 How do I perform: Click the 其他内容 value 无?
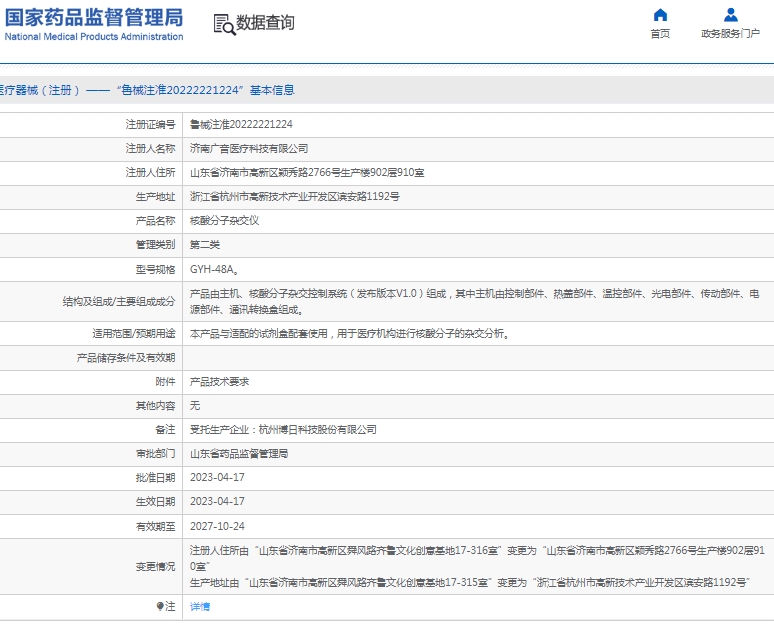coord(195,406)
